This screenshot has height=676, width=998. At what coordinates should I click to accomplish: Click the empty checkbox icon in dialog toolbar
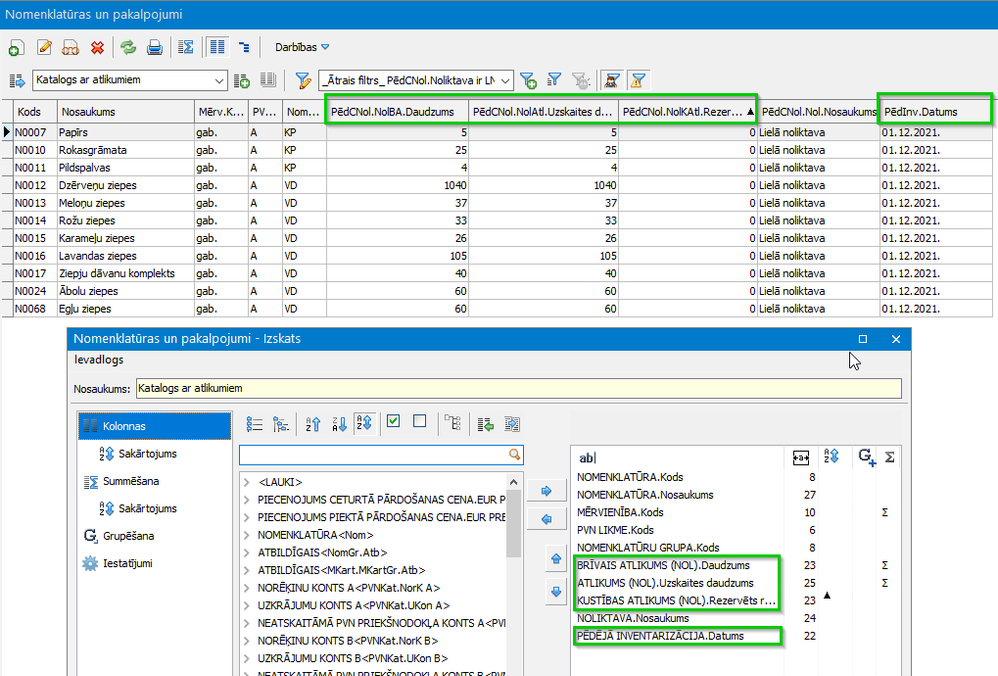(x=419, y=423)
